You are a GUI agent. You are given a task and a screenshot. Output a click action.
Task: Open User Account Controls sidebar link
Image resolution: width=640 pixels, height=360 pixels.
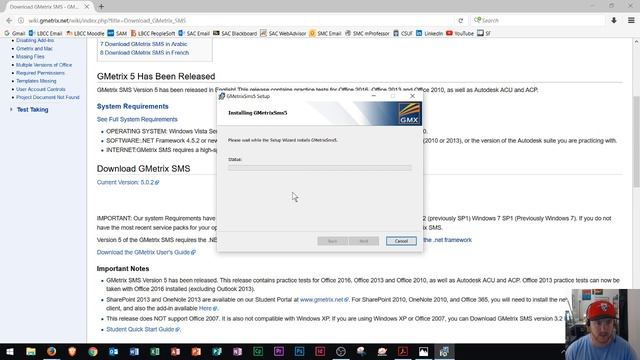(x=41, y=89)
